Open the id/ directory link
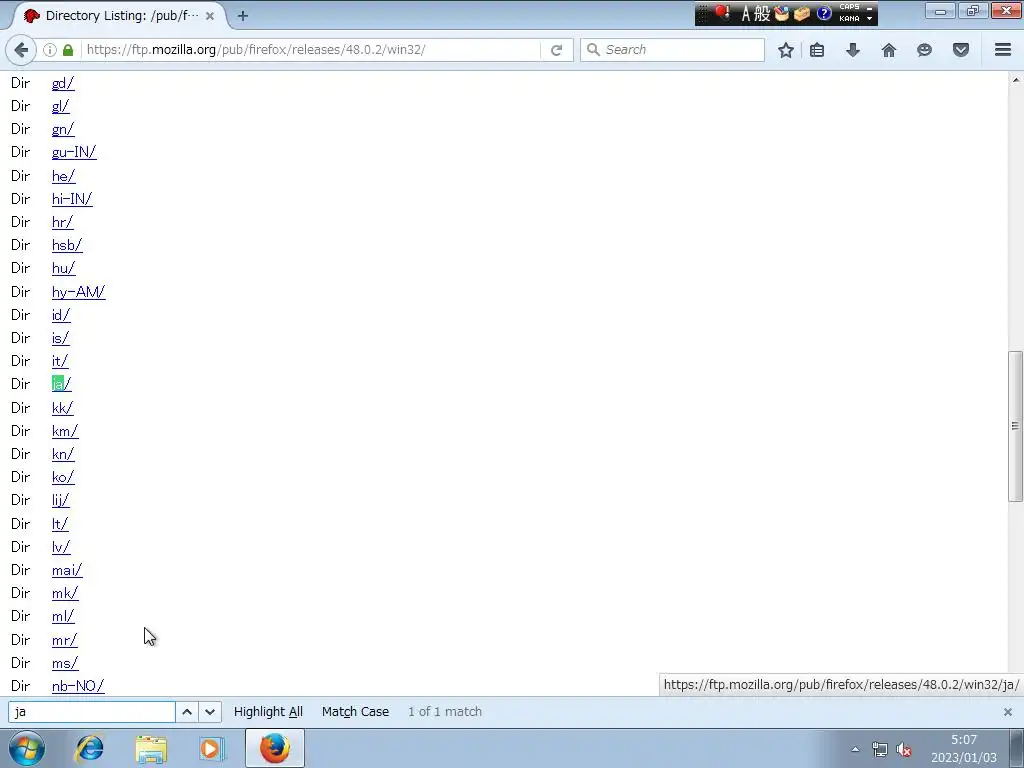 61,315
